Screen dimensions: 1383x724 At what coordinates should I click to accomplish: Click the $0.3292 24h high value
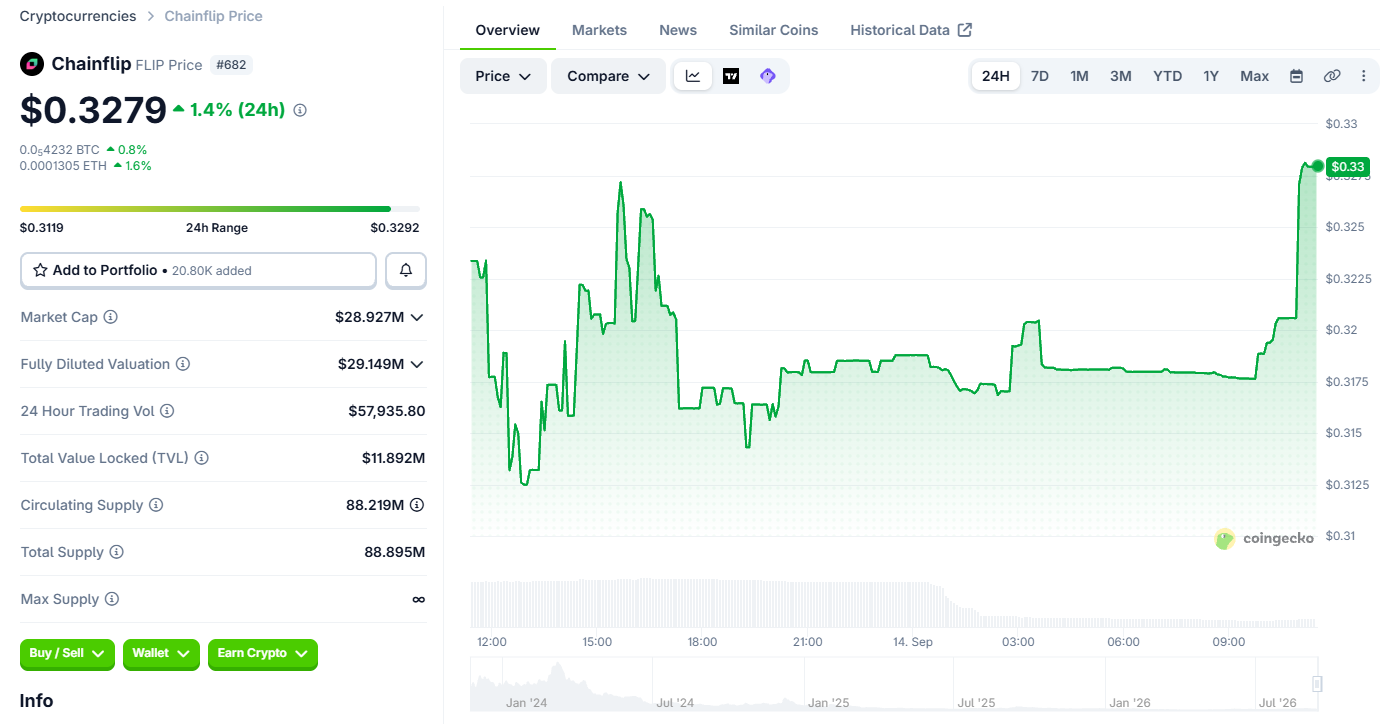[395, 228]
